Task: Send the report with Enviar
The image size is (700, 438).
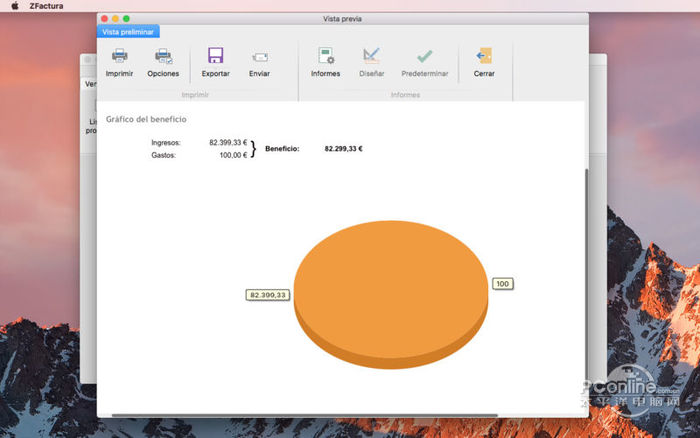Action: click(259, 57)
